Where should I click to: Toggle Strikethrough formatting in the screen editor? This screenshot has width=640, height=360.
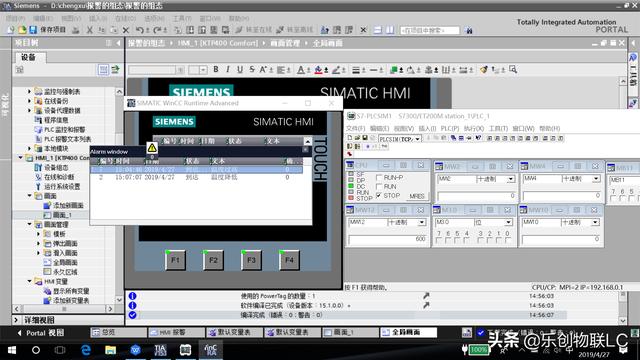click(252, 69)
